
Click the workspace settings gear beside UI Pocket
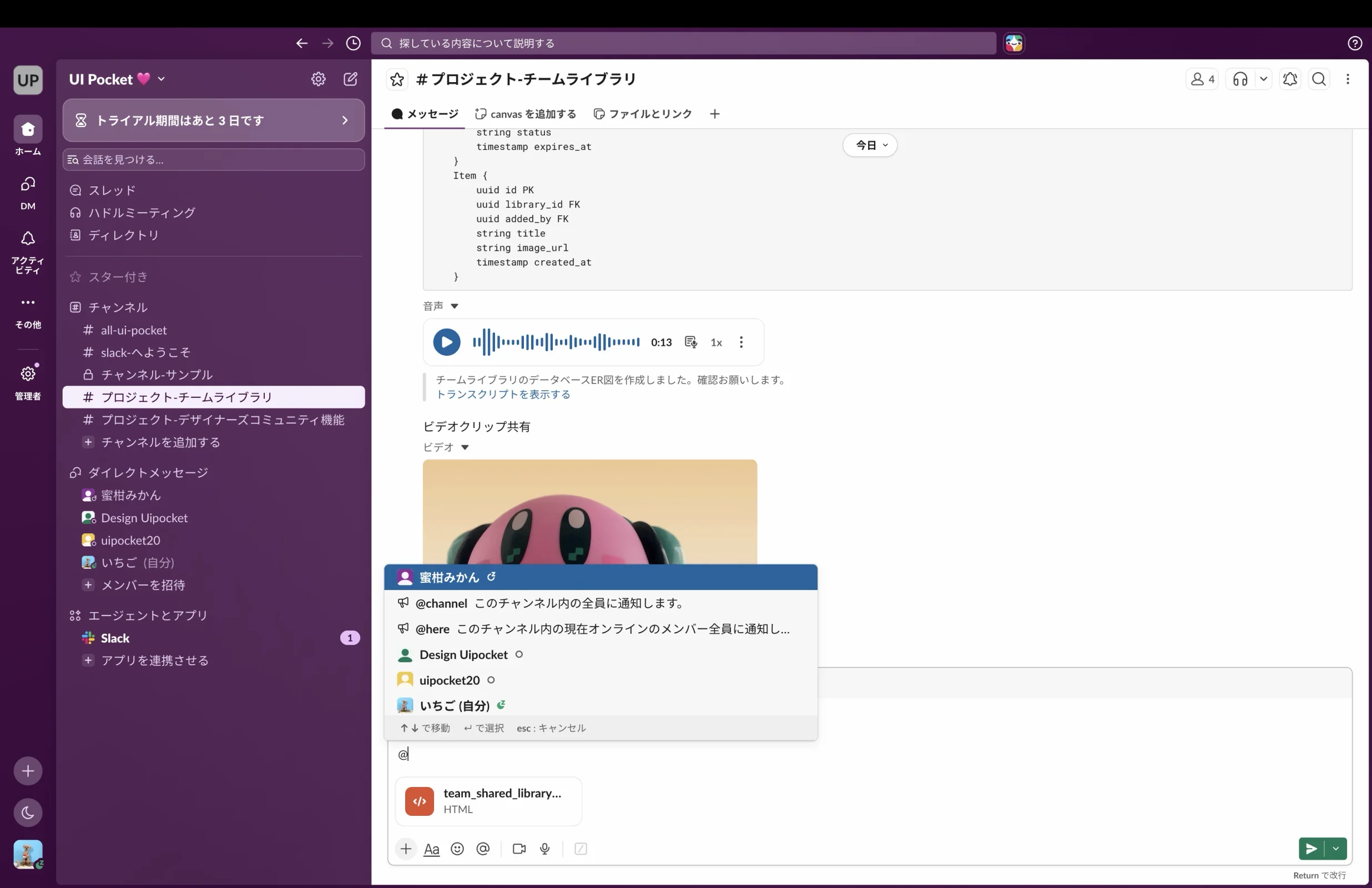coord(318,79)
